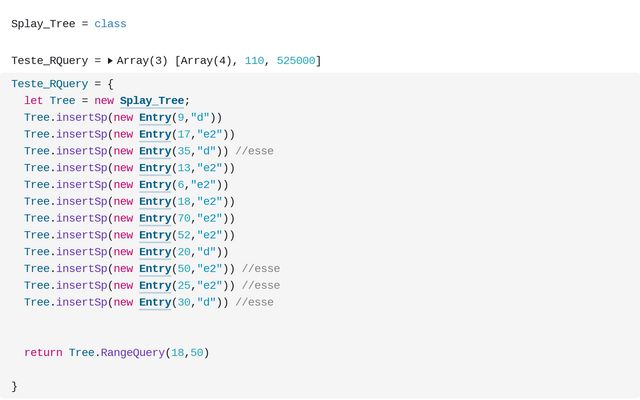Click the Entry link in Entry(25,"e2")
The height and width of the screenshot is (400, 640).
click(x=155, y=285)
